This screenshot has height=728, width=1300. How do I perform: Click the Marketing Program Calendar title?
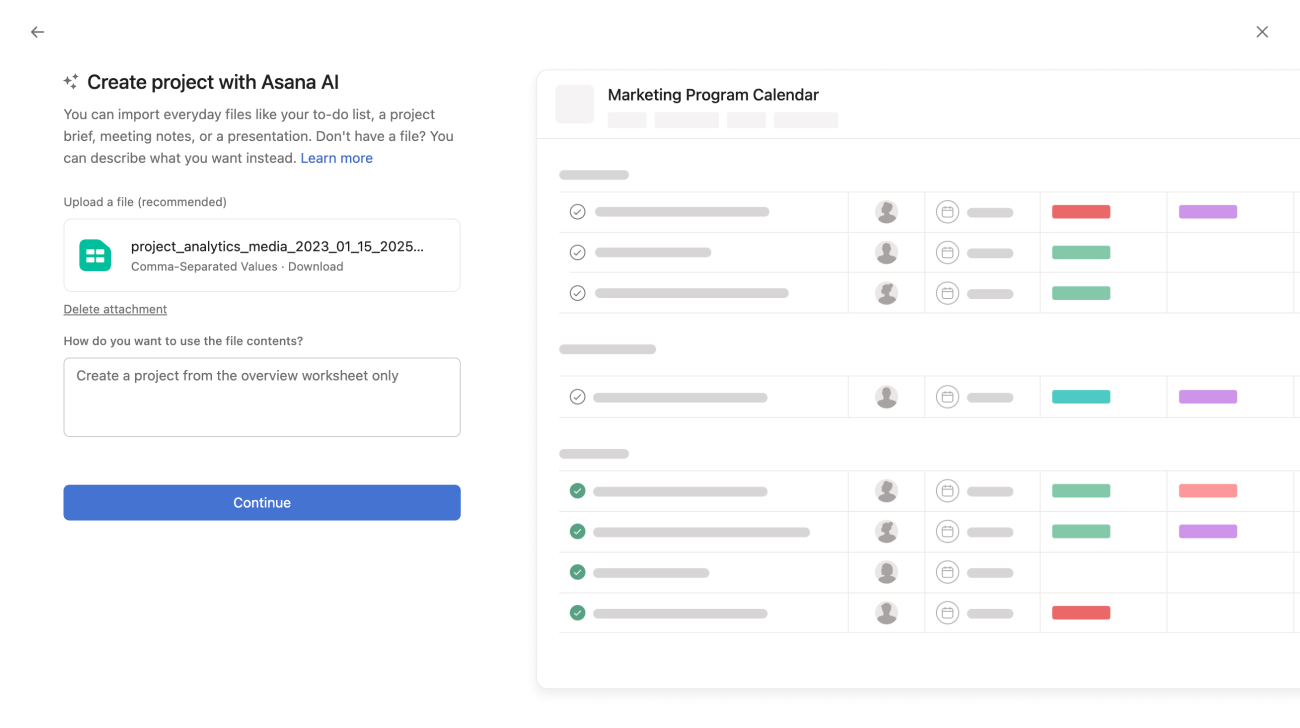(713, 95)
